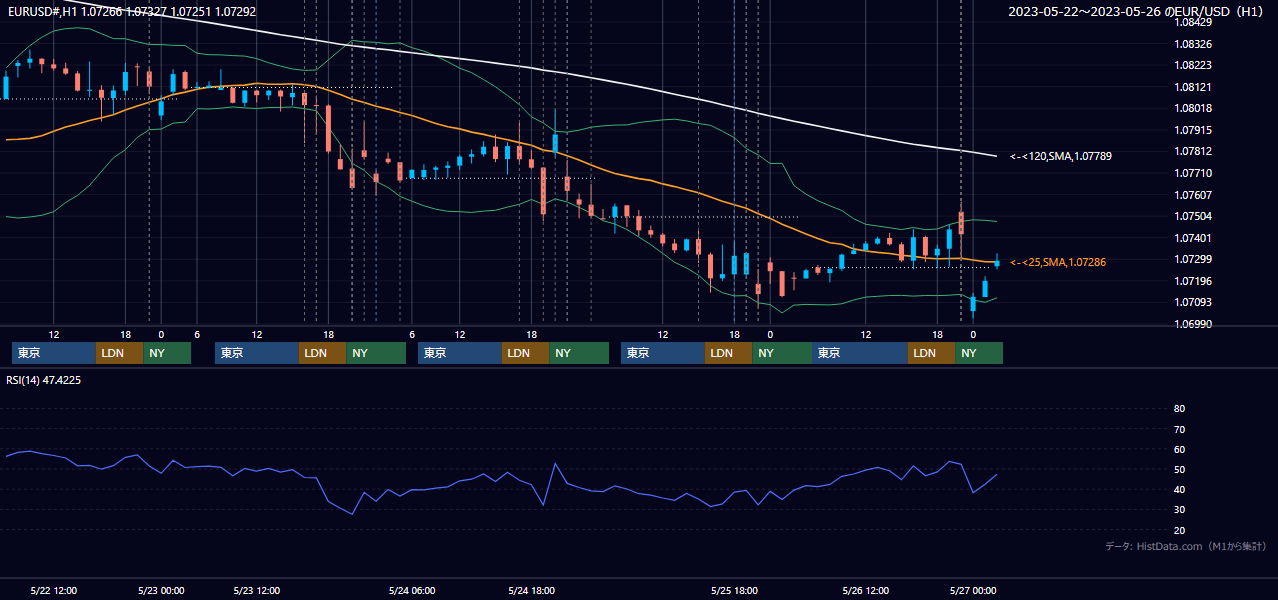Click RSI scale value 60
This screenshot has height=600, width=1278.
pyautogui.click(x=1179, y=449)
